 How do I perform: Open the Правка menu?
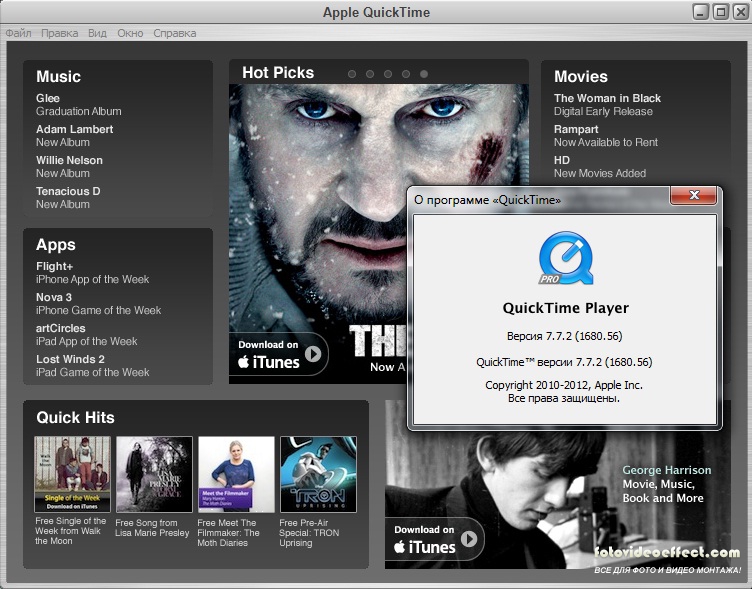coord(59,33)
